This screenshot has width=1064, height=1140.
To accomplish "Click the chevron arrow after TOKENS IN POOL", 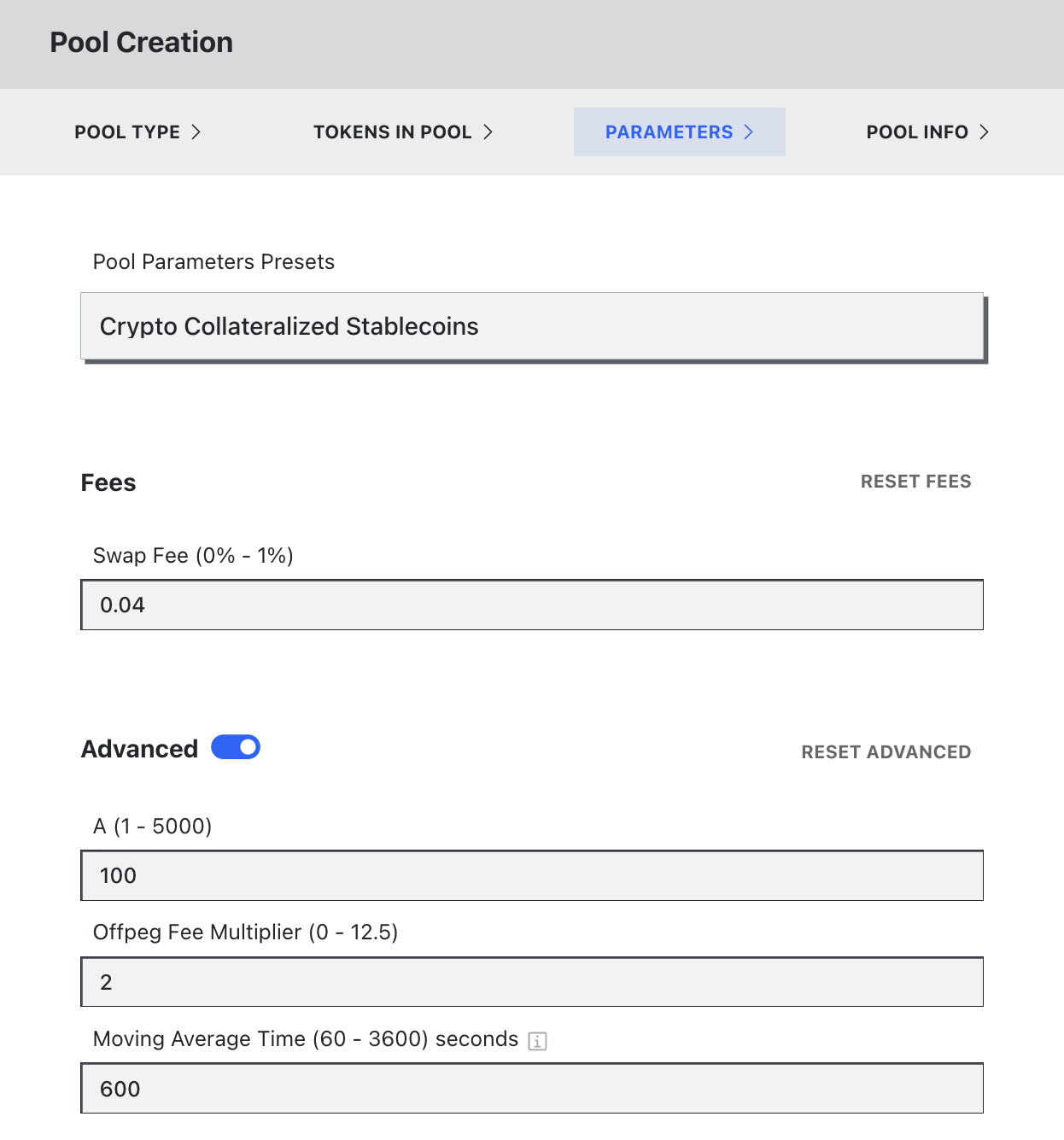I will click(x=488, y=132).
